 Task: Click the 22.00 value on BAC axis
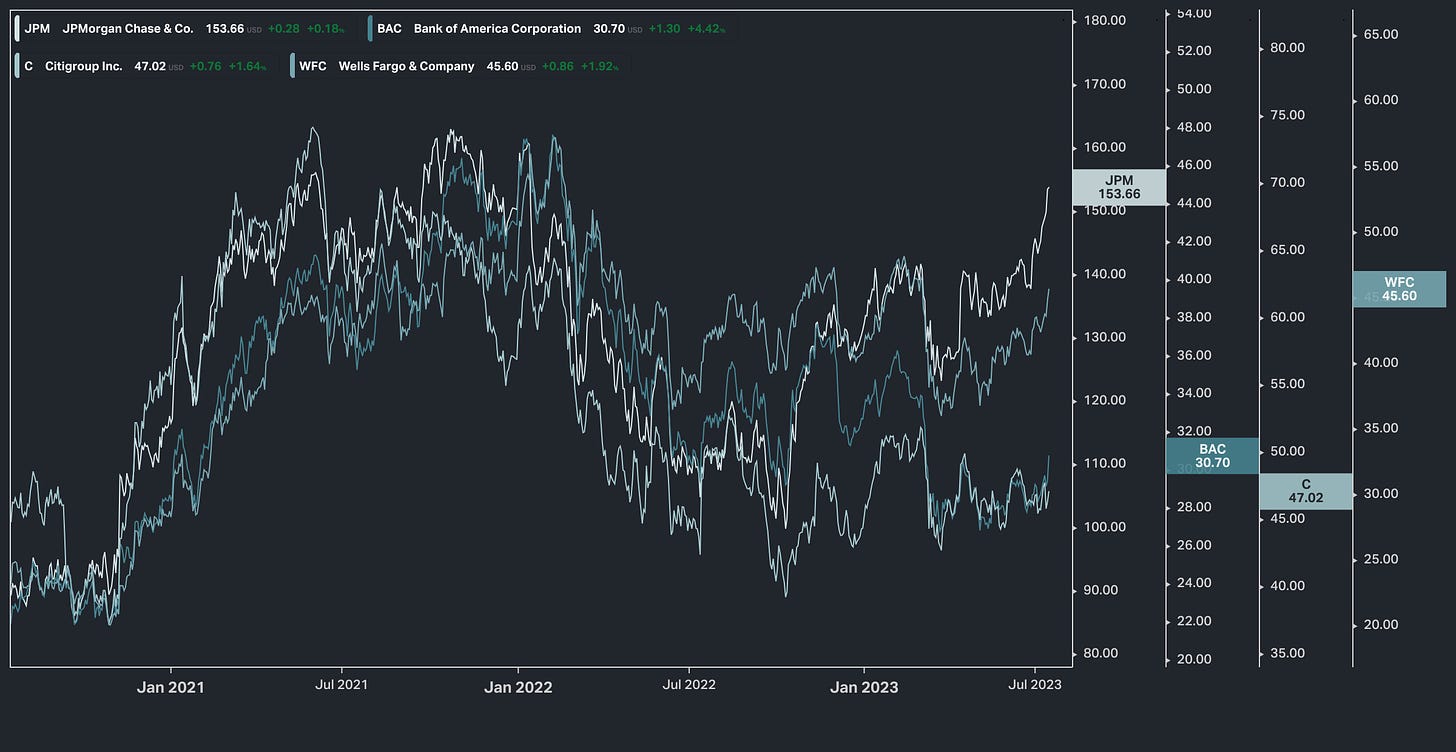[1194, 621]
